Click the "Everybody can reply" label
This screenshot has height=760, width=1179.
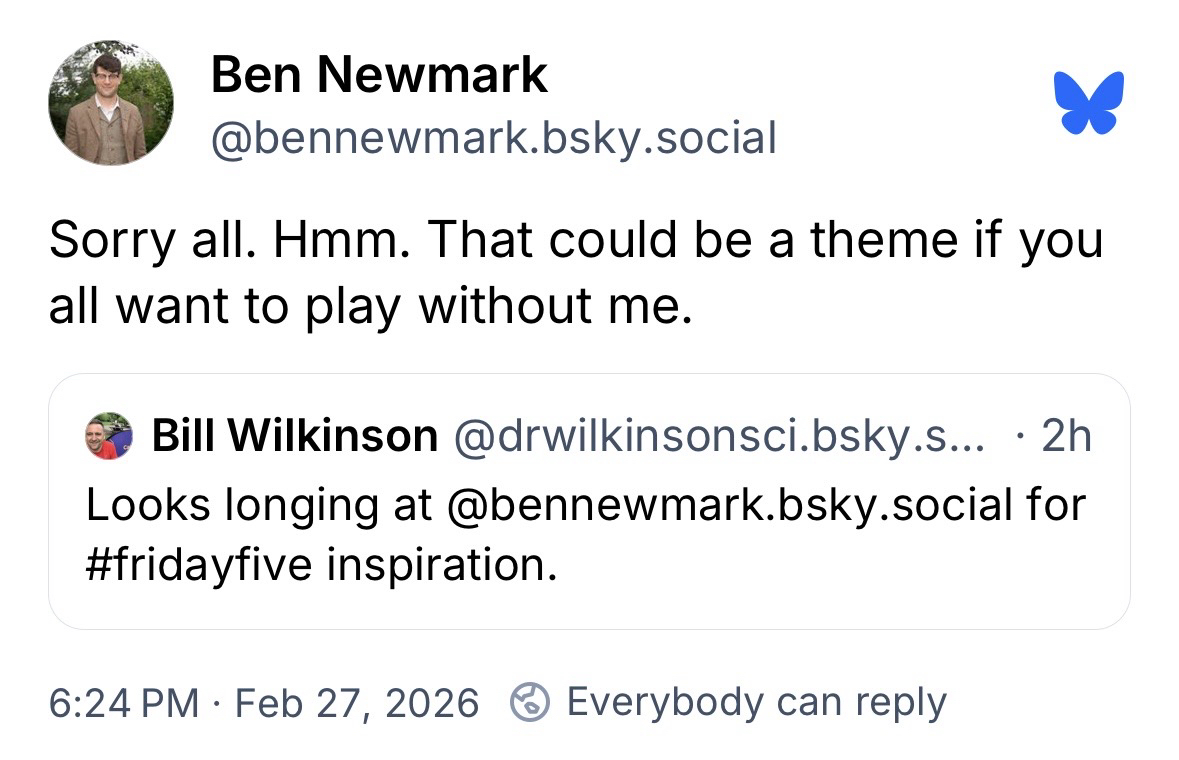756,703
